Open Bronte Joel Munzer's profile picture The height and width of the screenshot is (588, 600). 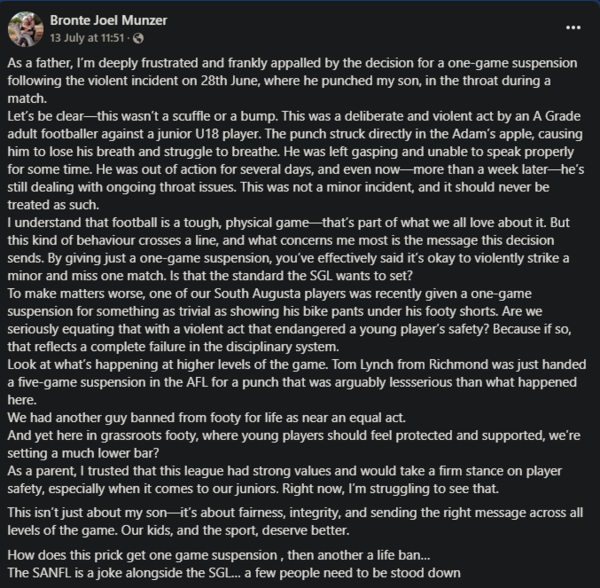(x=26, y=29)
